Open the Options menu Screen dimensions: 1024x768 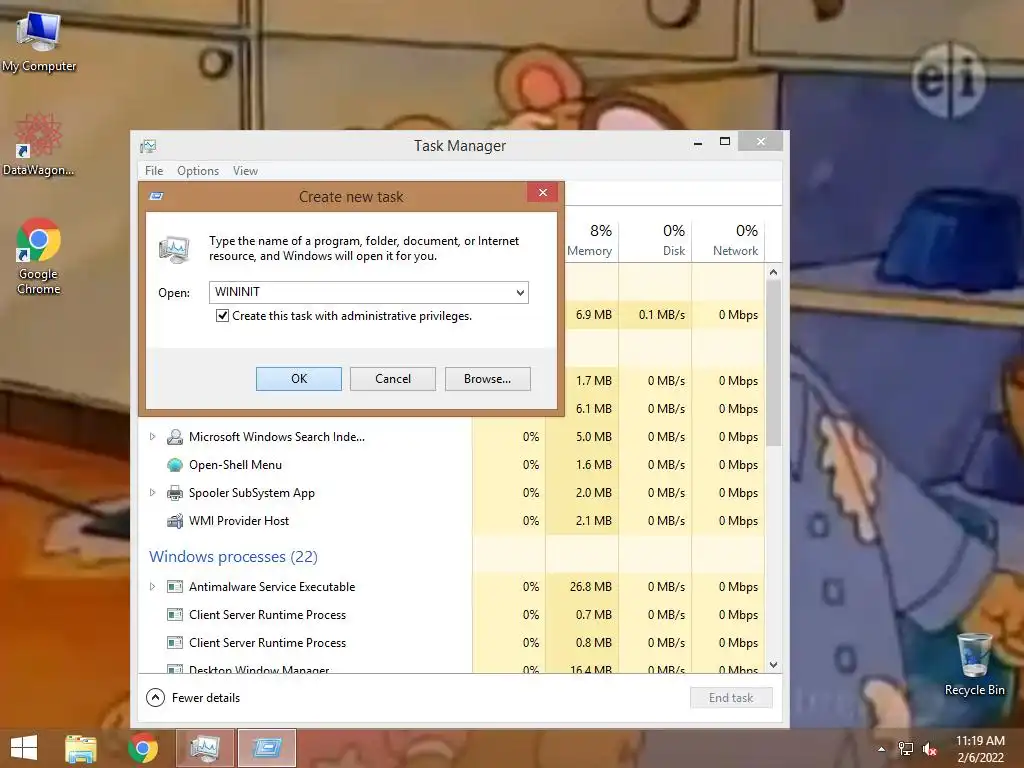click(x=198, y=170)
